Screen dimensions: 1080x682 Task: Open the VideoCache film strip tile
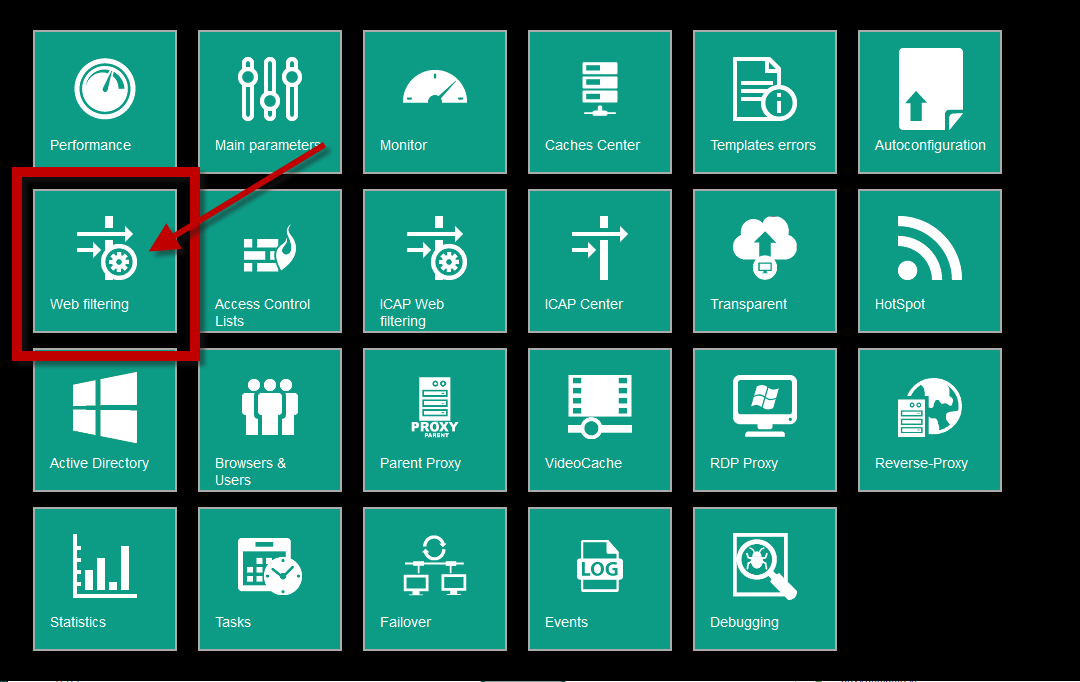(600, 420)
